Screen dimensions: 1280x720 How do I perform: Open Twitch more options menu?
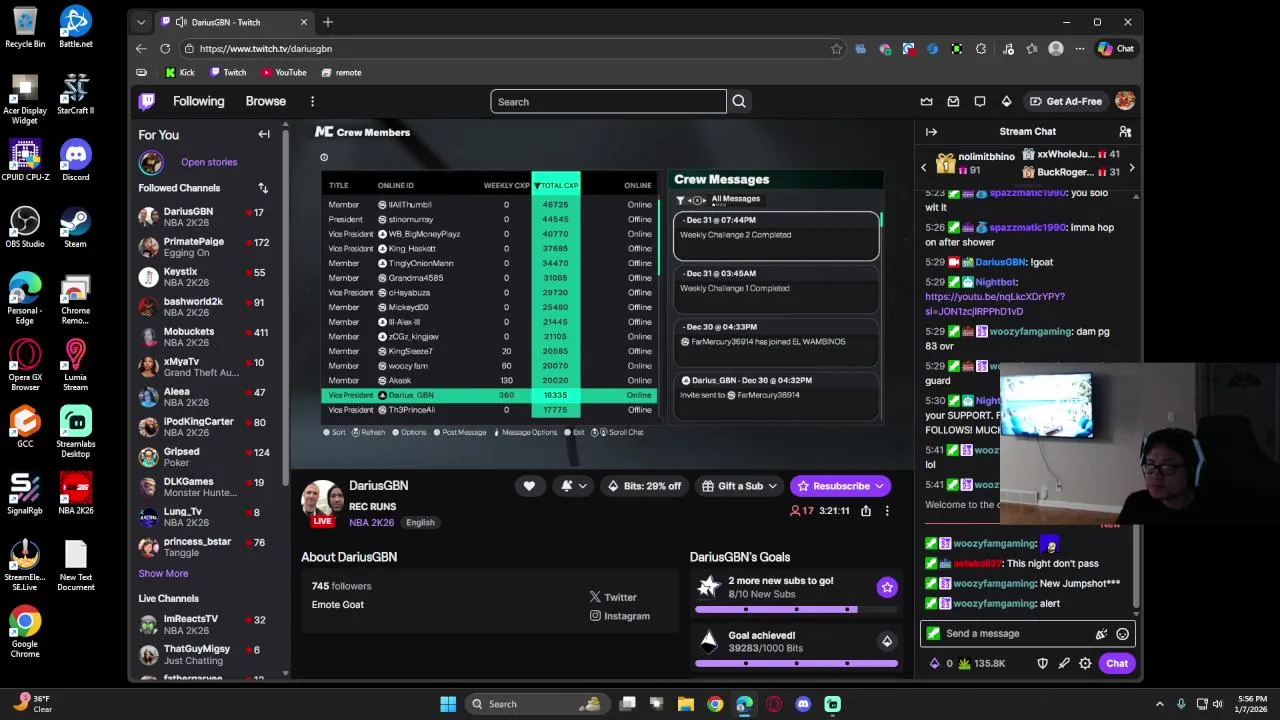pos(312,101)
